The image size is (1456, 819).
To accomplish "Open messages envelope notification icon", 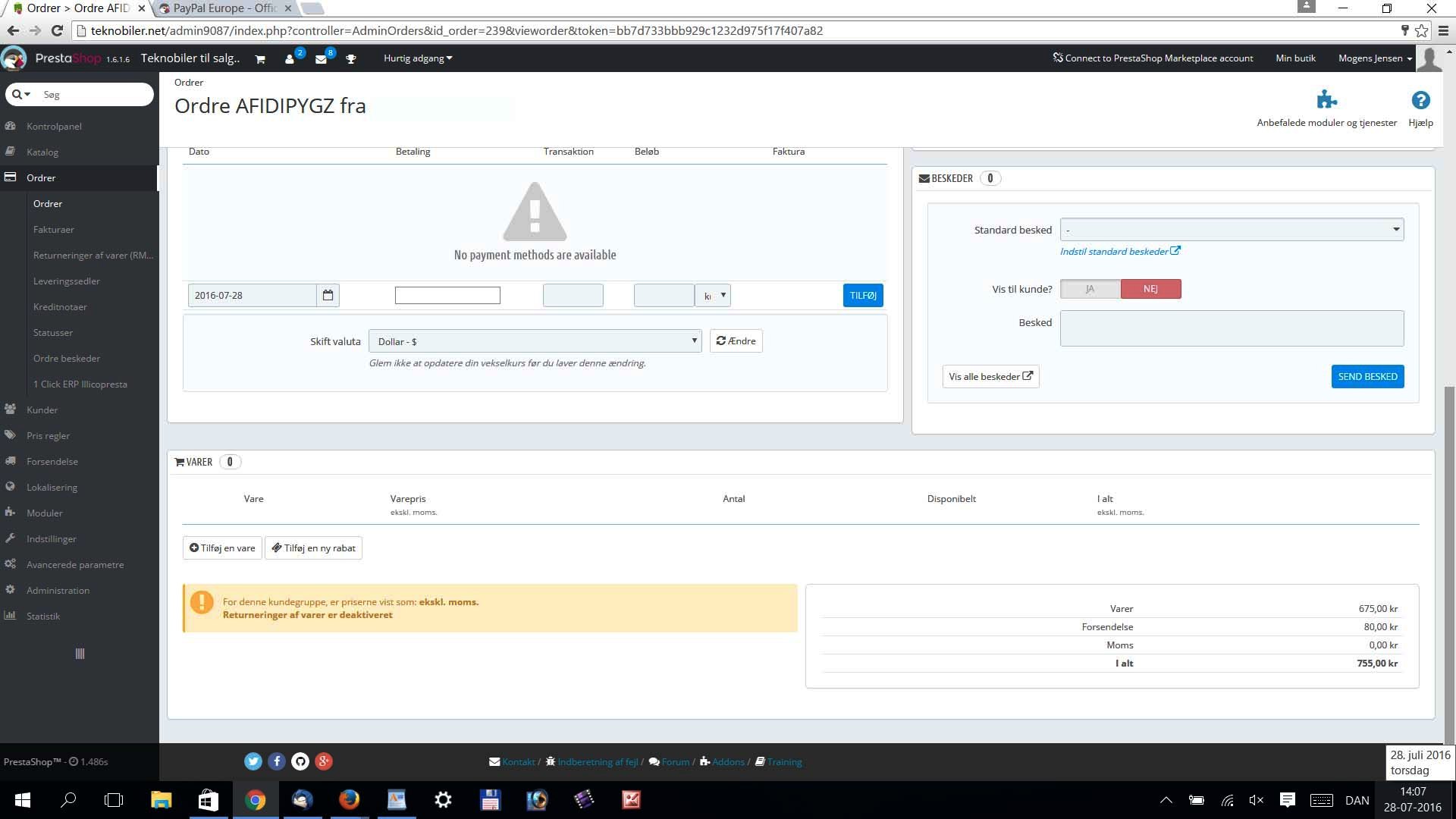I will pos(321,59).
